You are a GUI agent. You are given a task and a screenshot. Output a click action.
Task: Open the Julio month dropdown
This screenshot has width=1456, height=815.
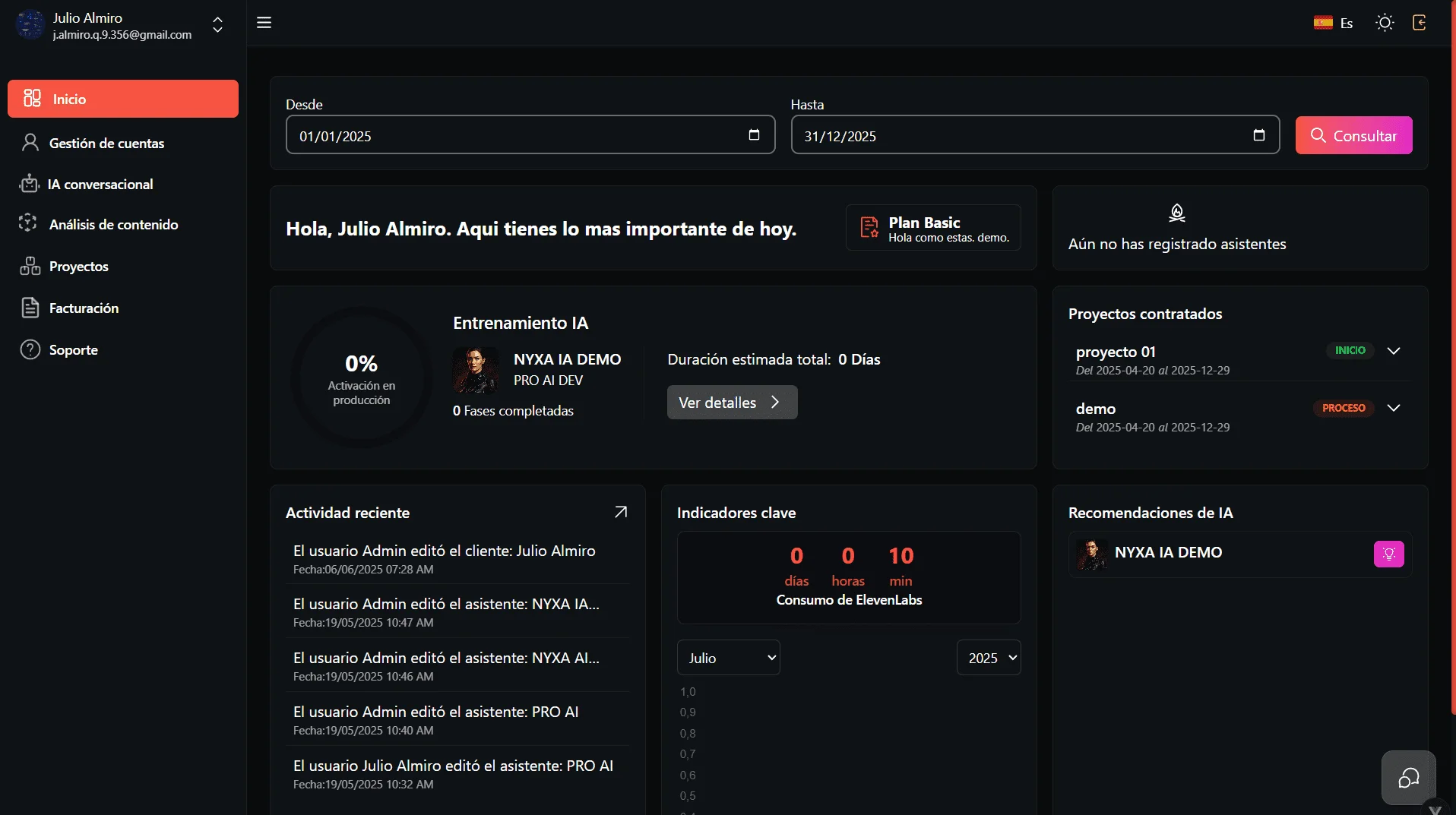tap(728, 658)
